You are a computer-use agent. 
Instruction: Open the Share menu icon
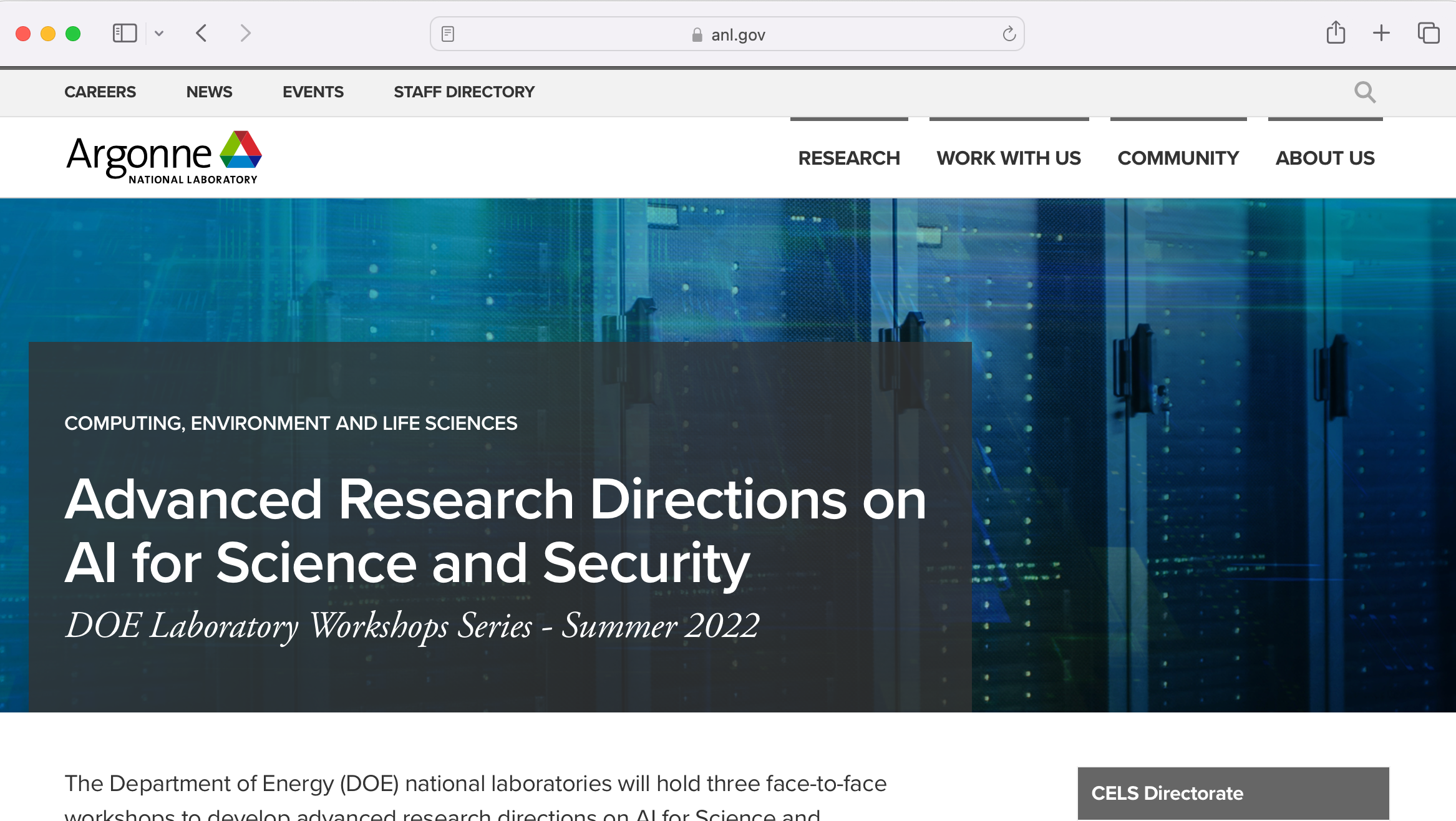tap(1336, 32)
